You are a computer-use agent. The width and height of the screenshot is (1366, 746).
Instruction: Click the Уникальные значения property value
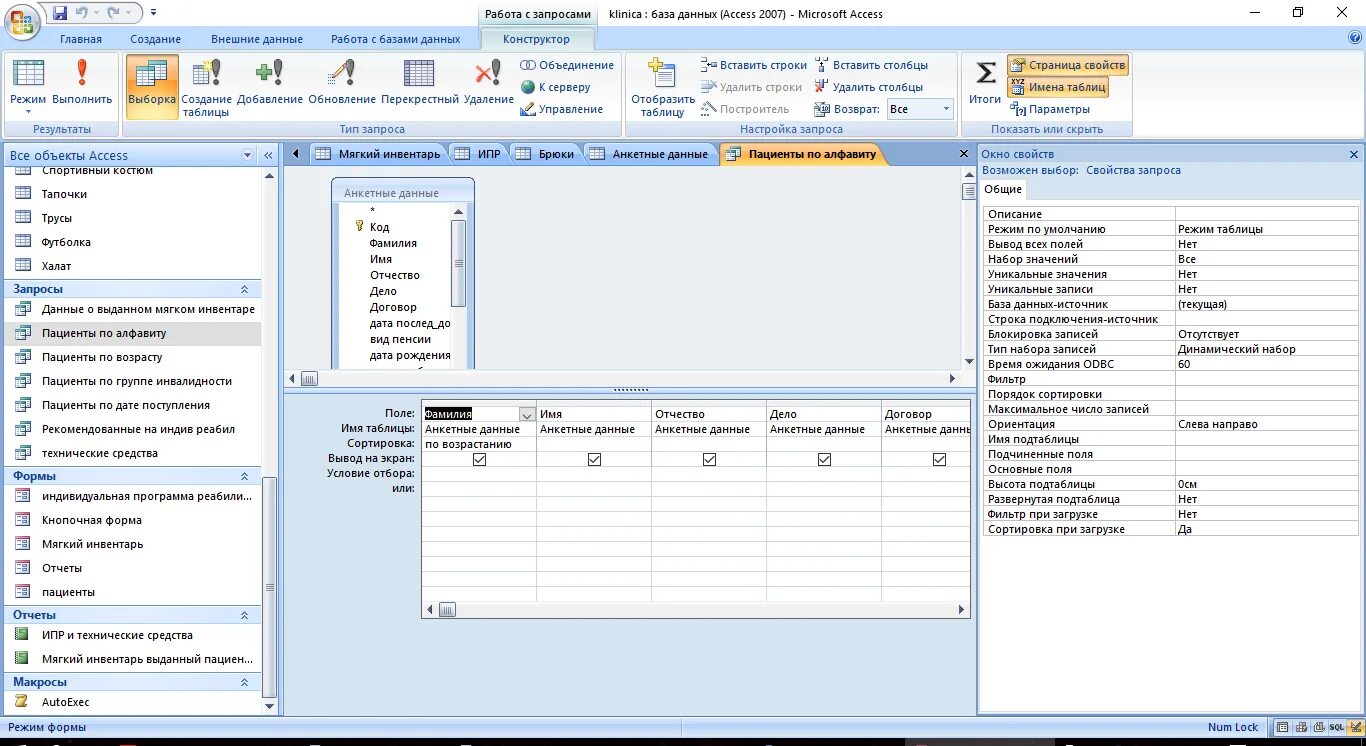(1268, 274)
